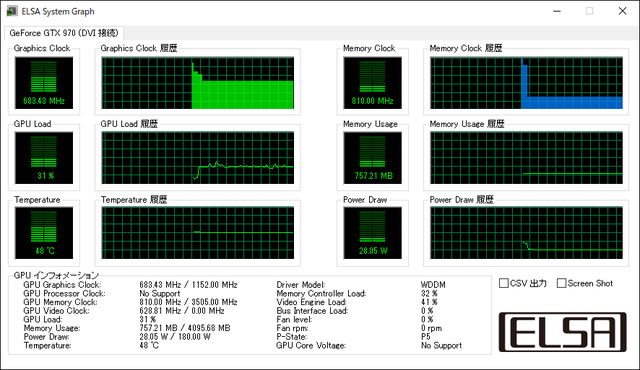Click the GPU Load gauge meter
This screenshot has height=370, width=640.
tap(44, 158)
